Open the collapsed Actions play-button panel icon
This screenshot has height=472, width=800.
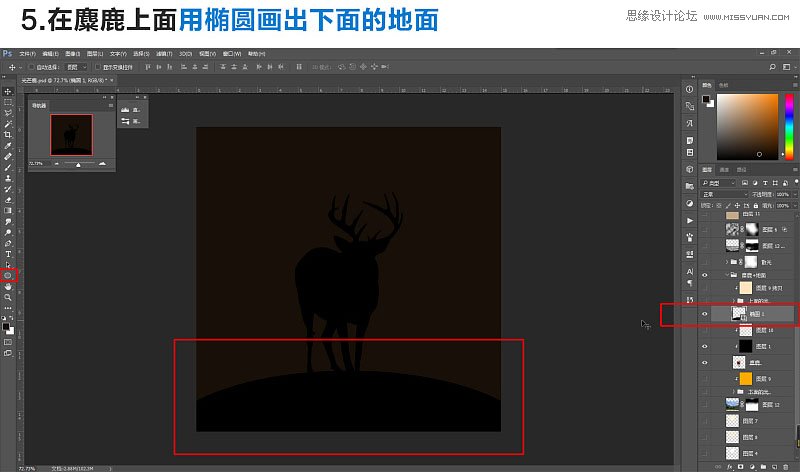pyautogui.click(x=690, y=220)
